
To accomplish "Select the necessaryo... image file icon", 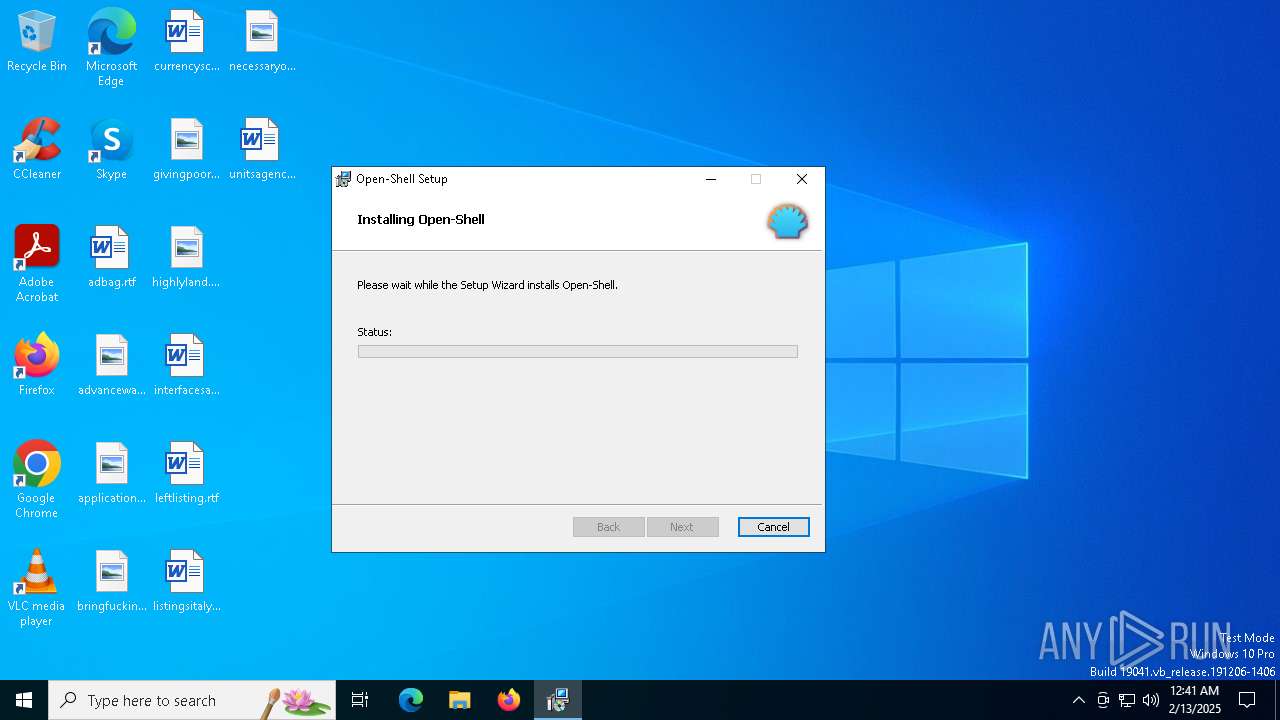I will click(x=262, y=42).
